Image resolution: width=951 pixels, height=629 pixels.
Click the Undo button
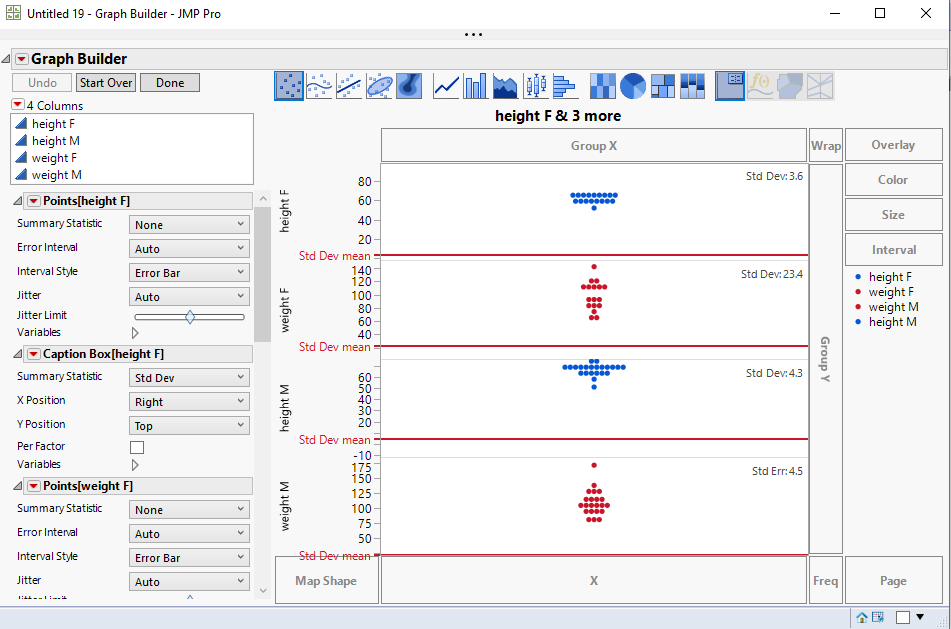(x=42, y=82)
